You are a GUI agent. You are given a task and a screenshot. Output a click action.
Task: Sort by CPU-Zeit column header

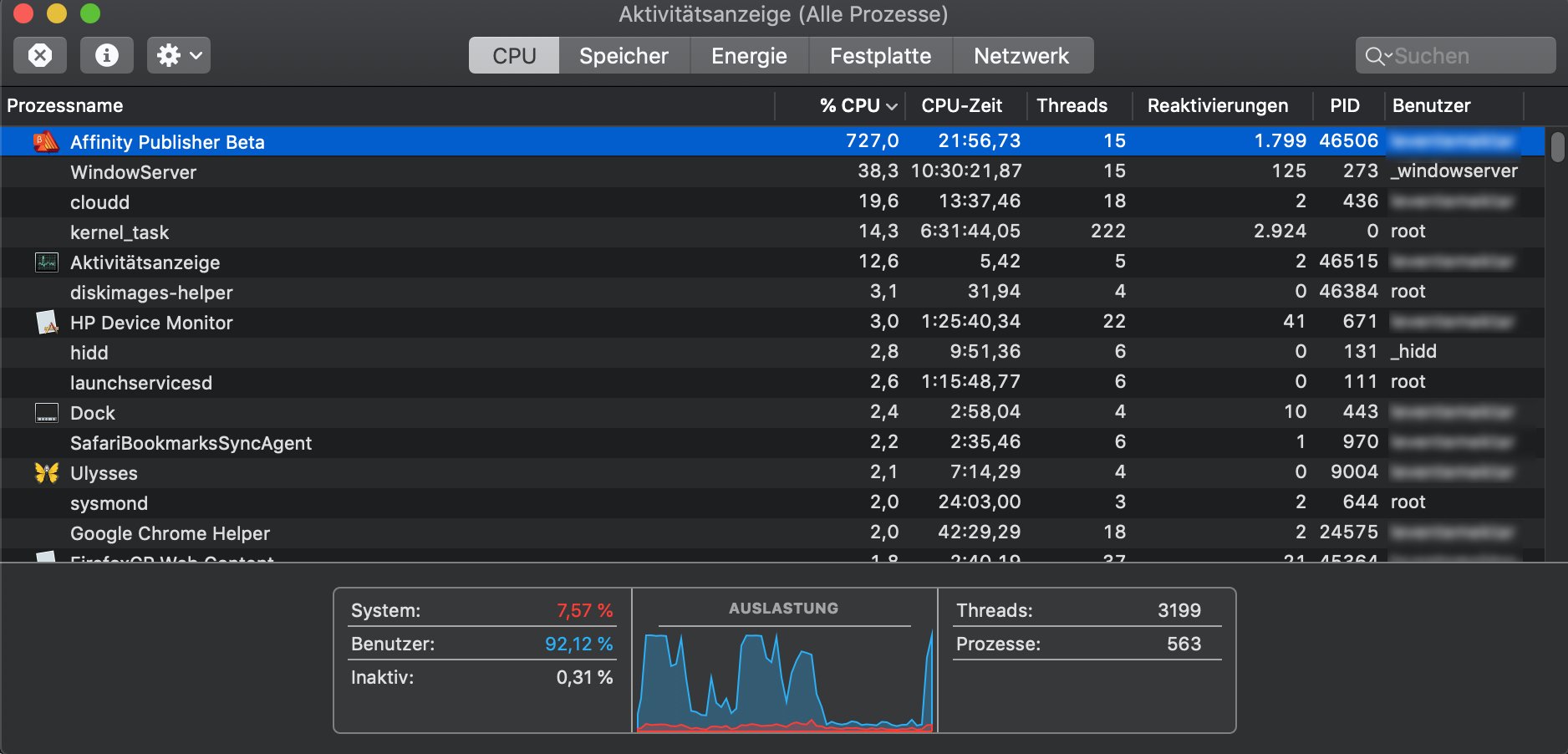click(962, 105)
